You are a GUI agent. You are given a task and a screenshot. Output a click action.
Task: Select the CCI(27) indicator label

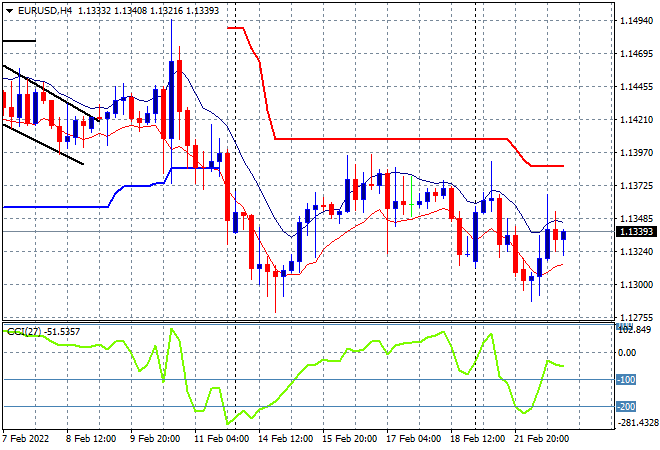point(25,332)
